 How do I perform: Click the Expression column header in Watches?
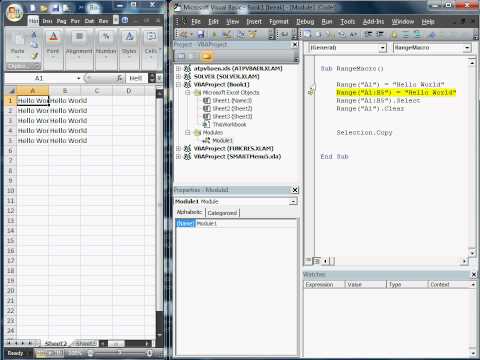click(324, 284)
